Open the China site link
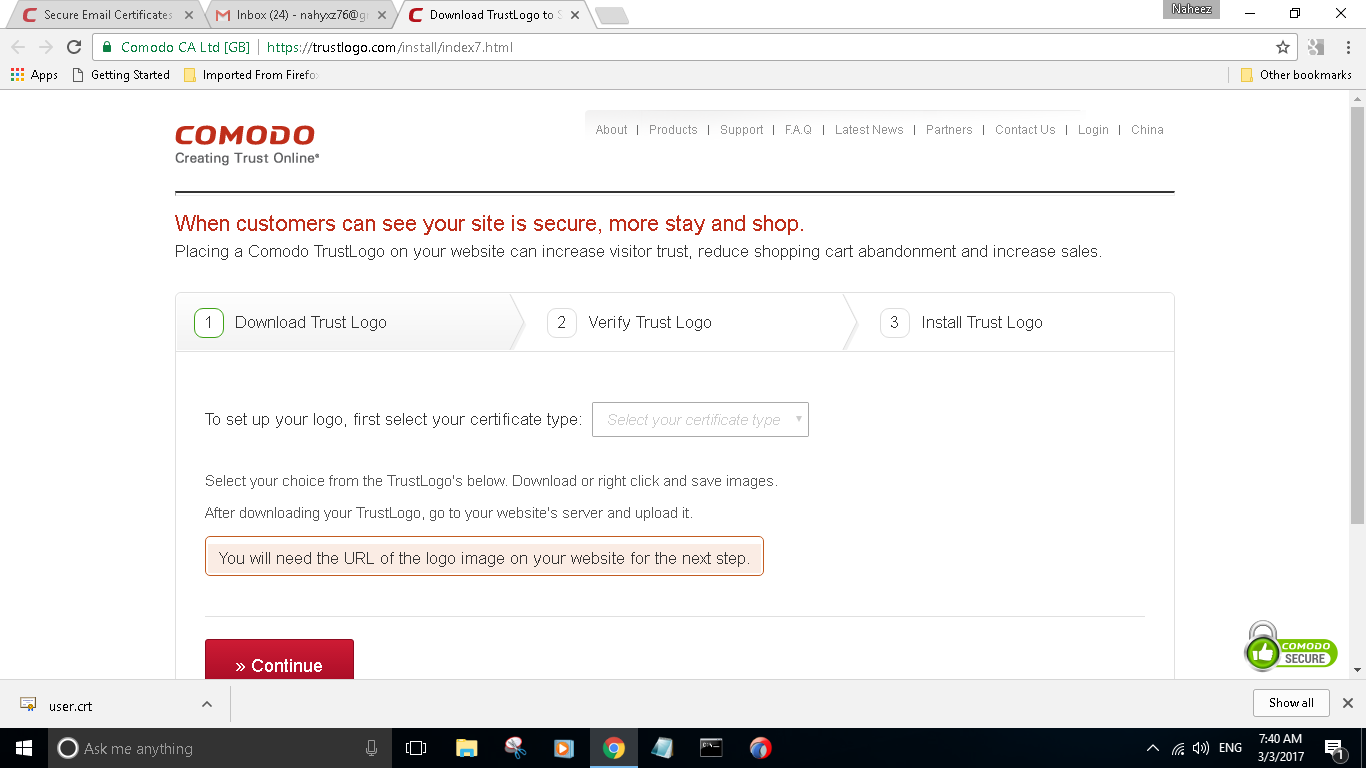 pos(1147,130)
